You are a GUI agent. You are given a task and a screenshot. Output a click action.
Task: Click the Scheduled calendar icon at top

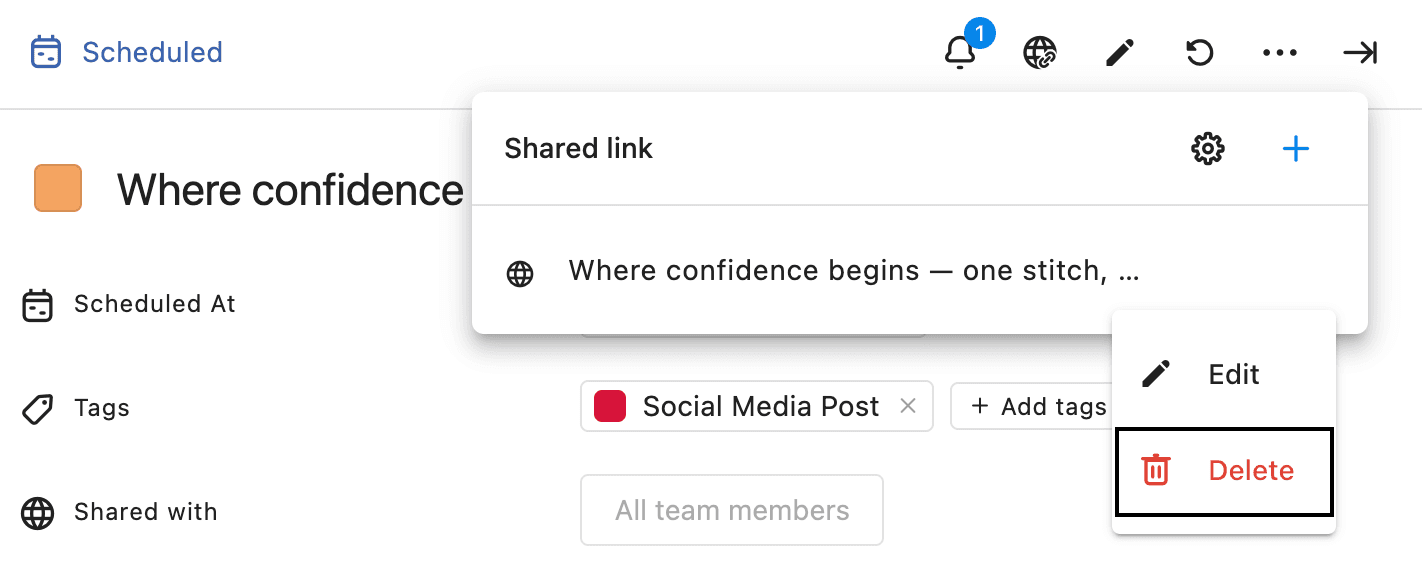(46, 52)
